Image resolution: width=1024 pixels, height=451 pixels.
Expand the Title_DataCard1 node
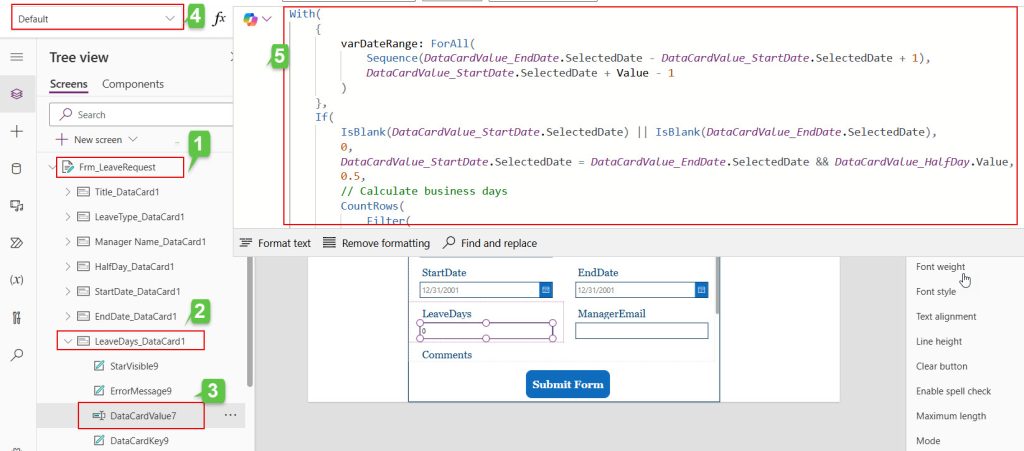(x=68, y=192)
